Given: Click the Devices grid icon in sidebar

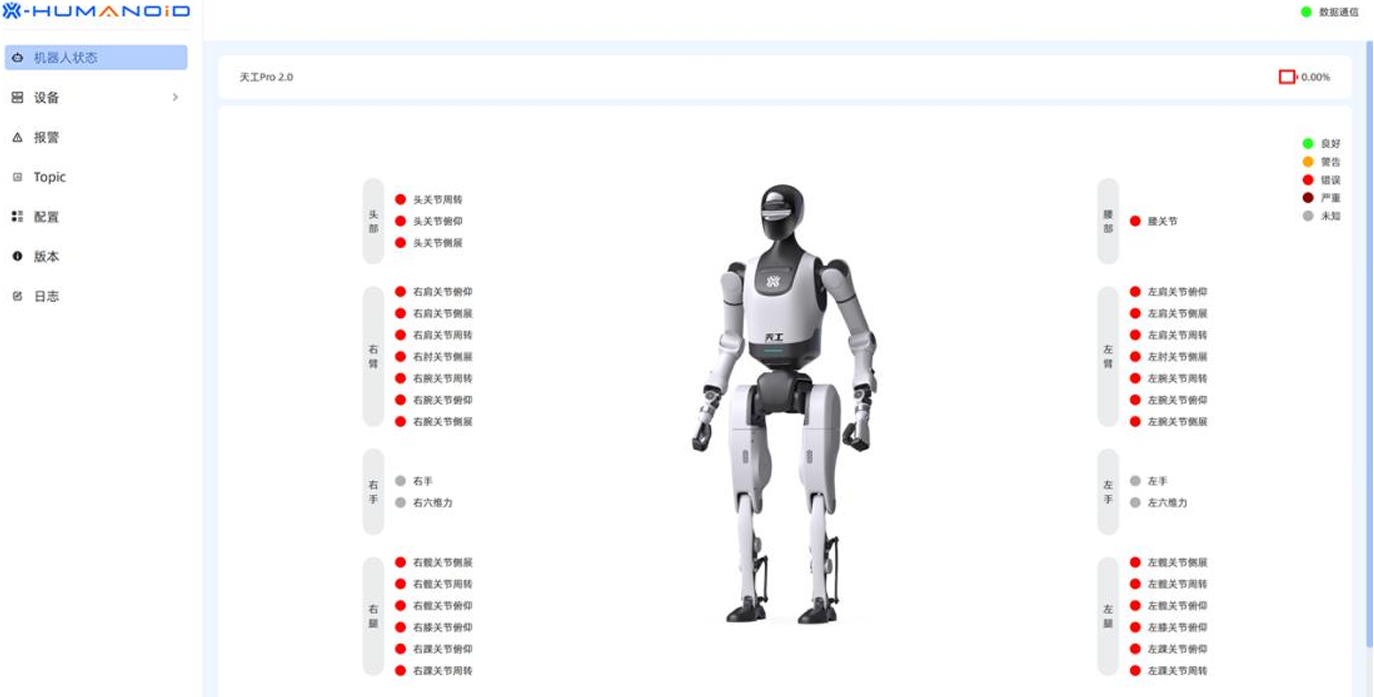Looking at the screenshot, I should (x=17, y=97).
